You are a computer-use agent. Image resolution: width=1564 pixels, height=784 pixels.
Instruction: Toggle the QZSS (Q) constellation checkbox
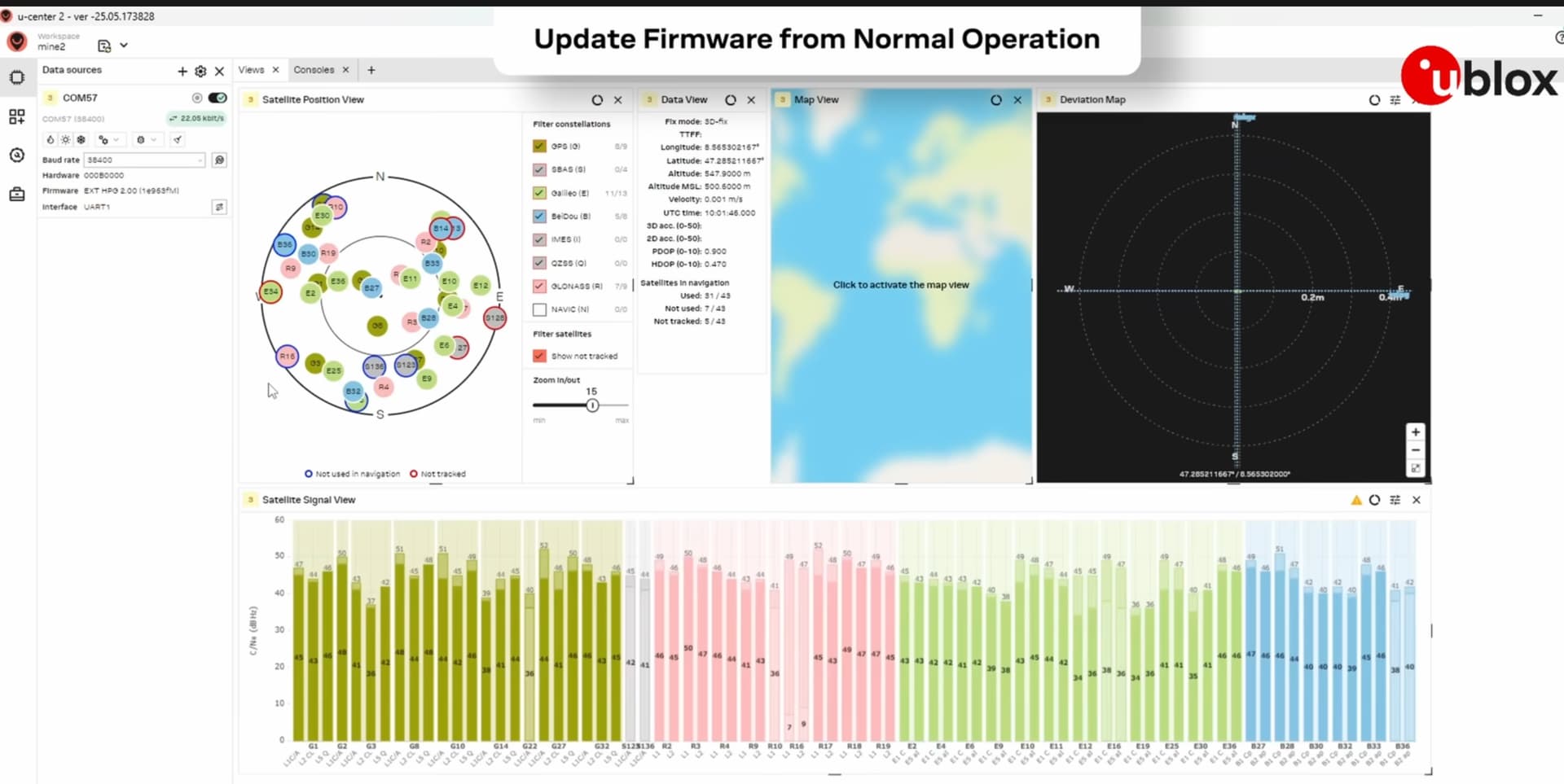click(x=539, y=263)
